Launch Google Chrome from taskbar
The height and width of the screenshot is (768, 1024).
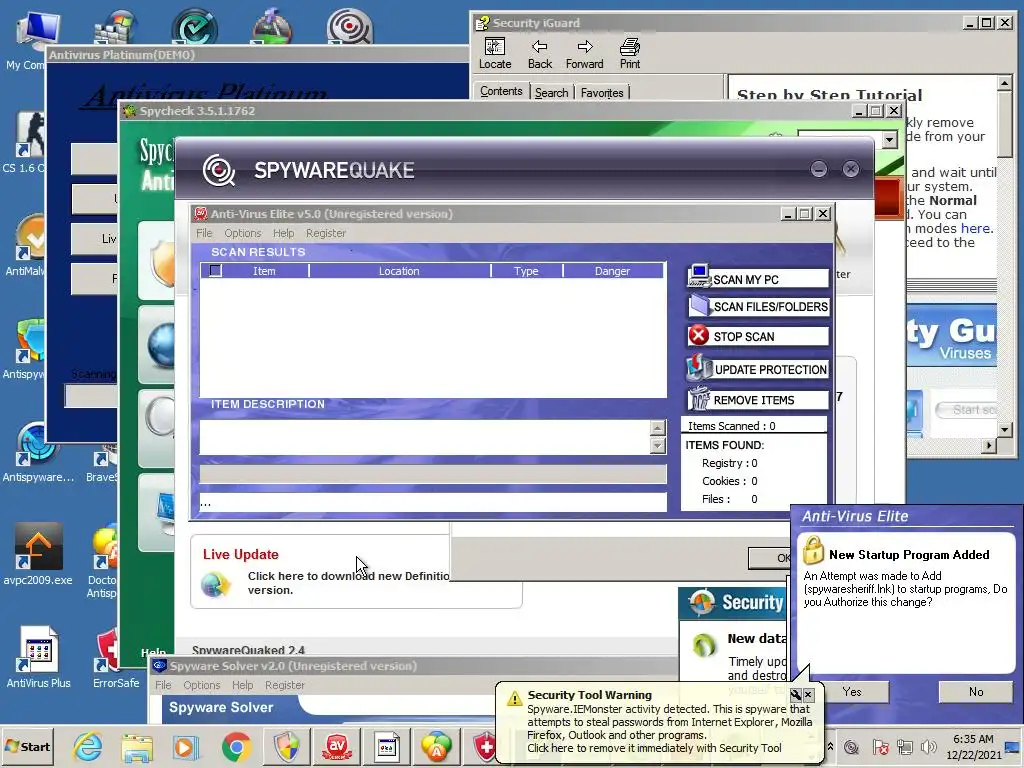point(236,747)
